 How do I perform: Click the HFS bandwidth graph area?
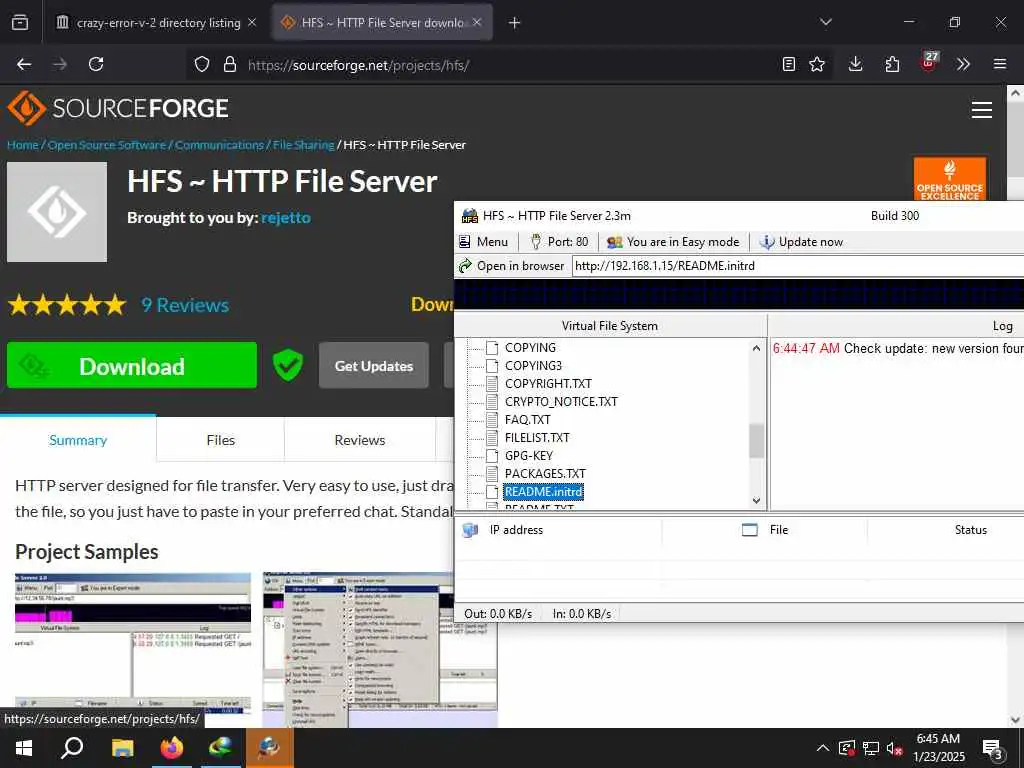(739, 294)
